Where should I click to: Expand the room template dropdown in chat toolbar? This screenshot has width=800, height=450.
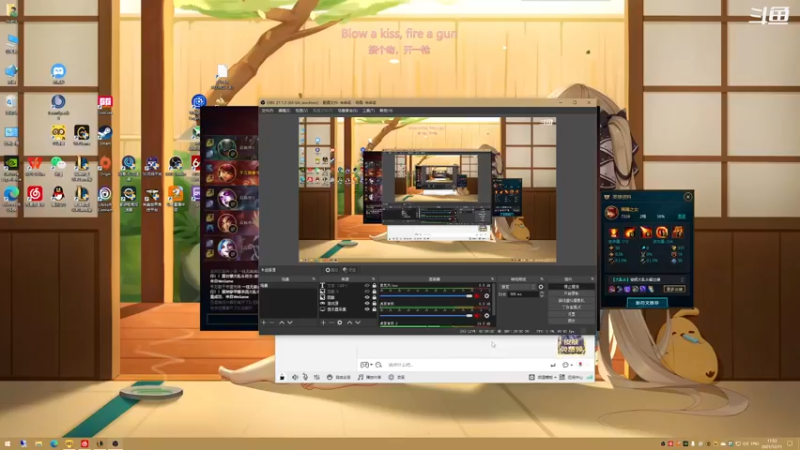click(555, 377)
